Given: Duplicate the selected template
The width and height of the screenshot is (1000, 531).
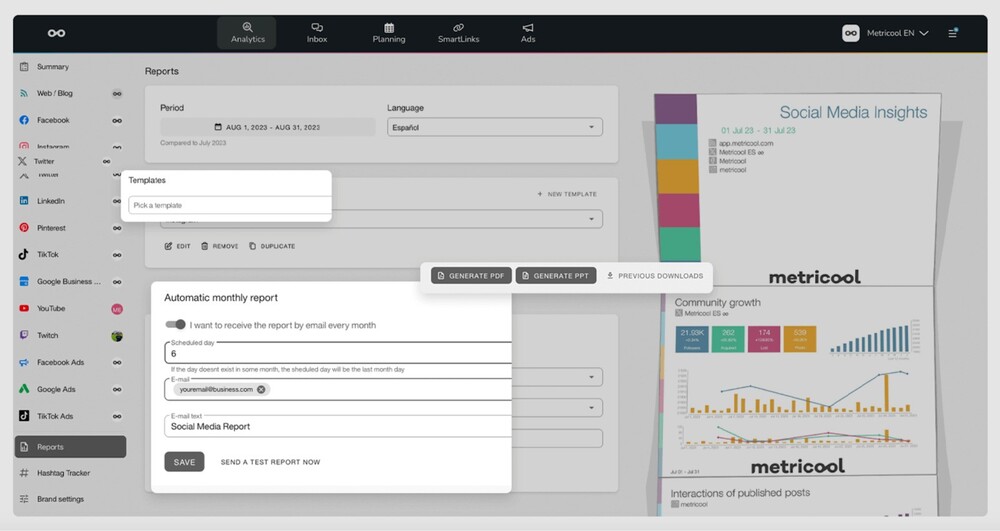Looking at the screenshot, I should click(x=272, y=246).
